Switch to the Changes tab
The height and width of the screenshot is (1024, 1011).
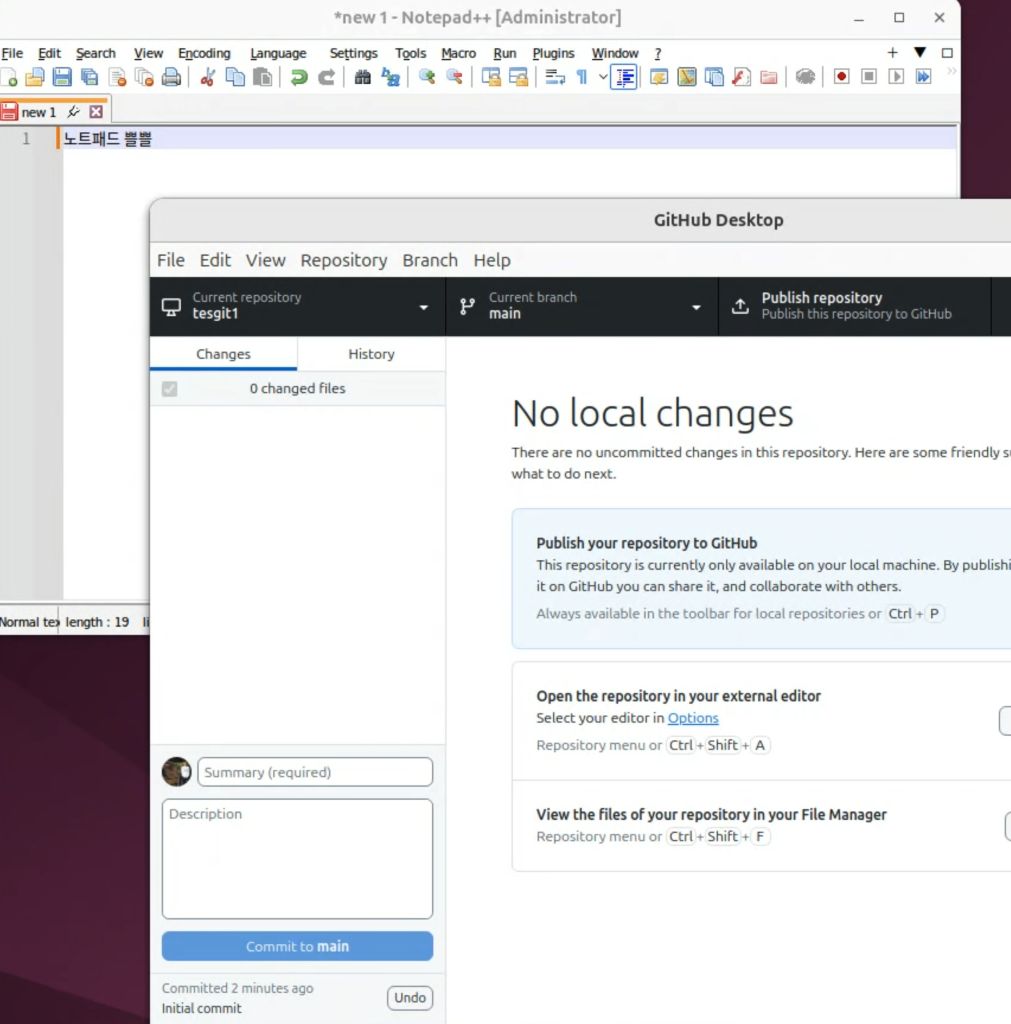pos(223,354)
